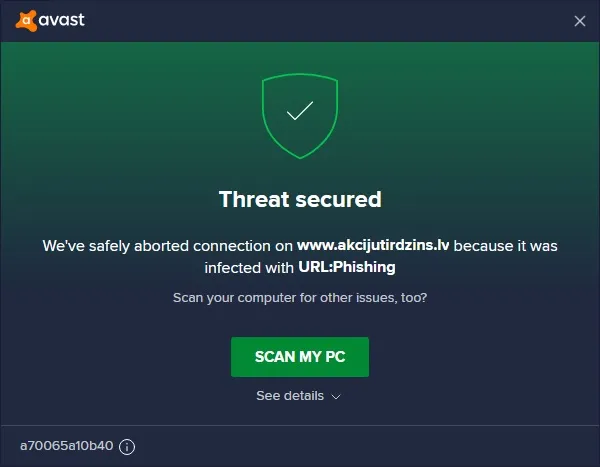Image resolution: width=600 pixels, height=467 pixels.
Task: Click the infected with text line
Action: (249, 268)
